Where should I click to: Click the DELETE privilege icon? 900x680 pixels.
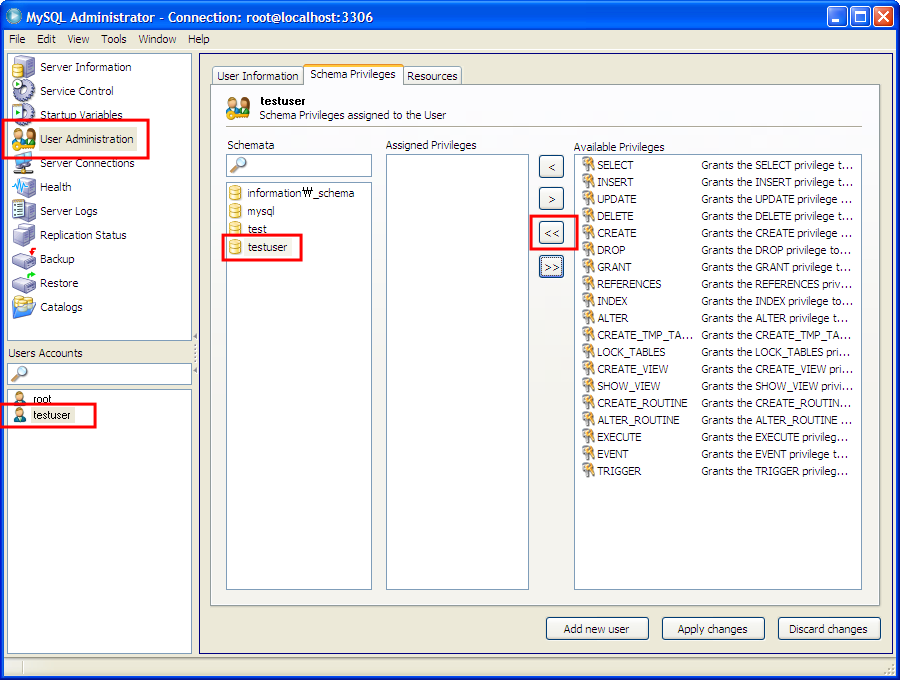(588, 216)
